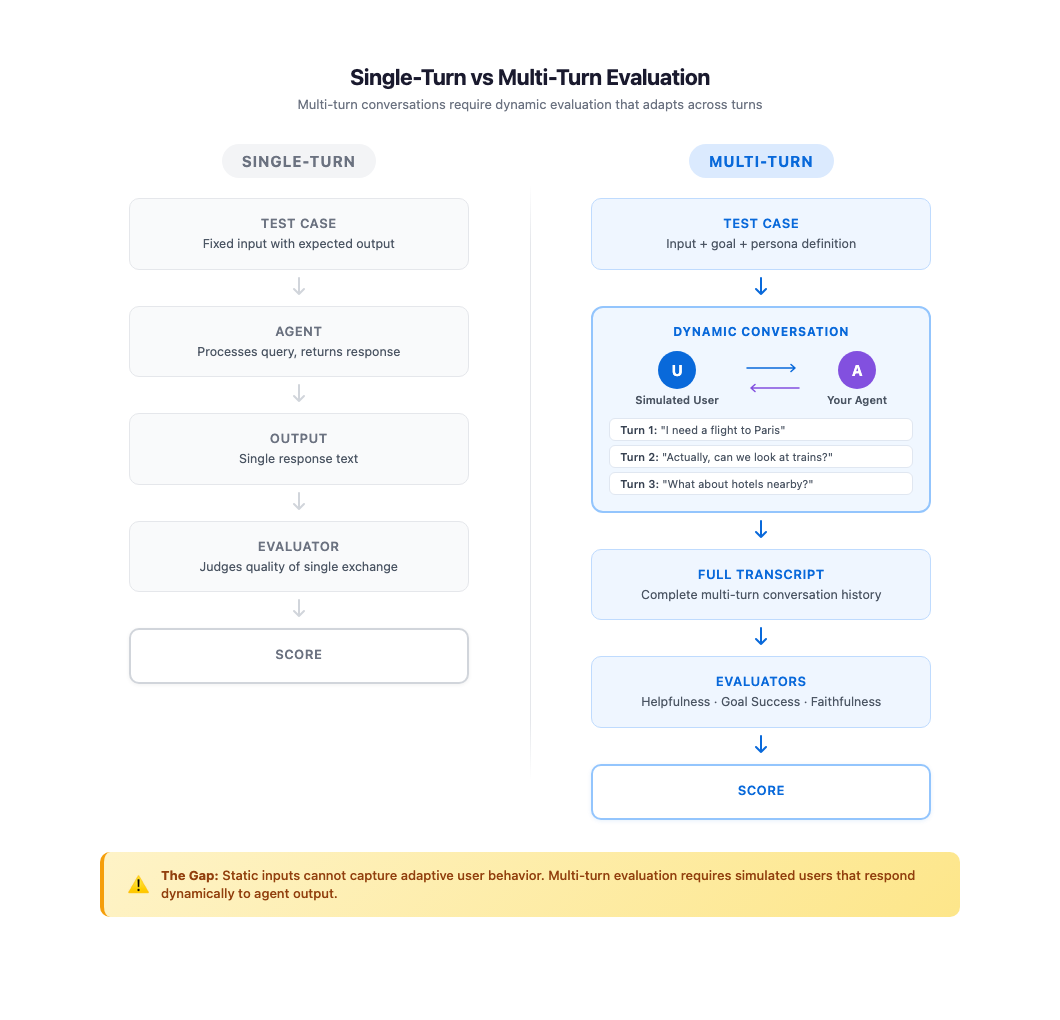The height and width of the screenshot is (1020, 1060).
Task: Click the yellow Gap callout banner
Action: point(530,884)
